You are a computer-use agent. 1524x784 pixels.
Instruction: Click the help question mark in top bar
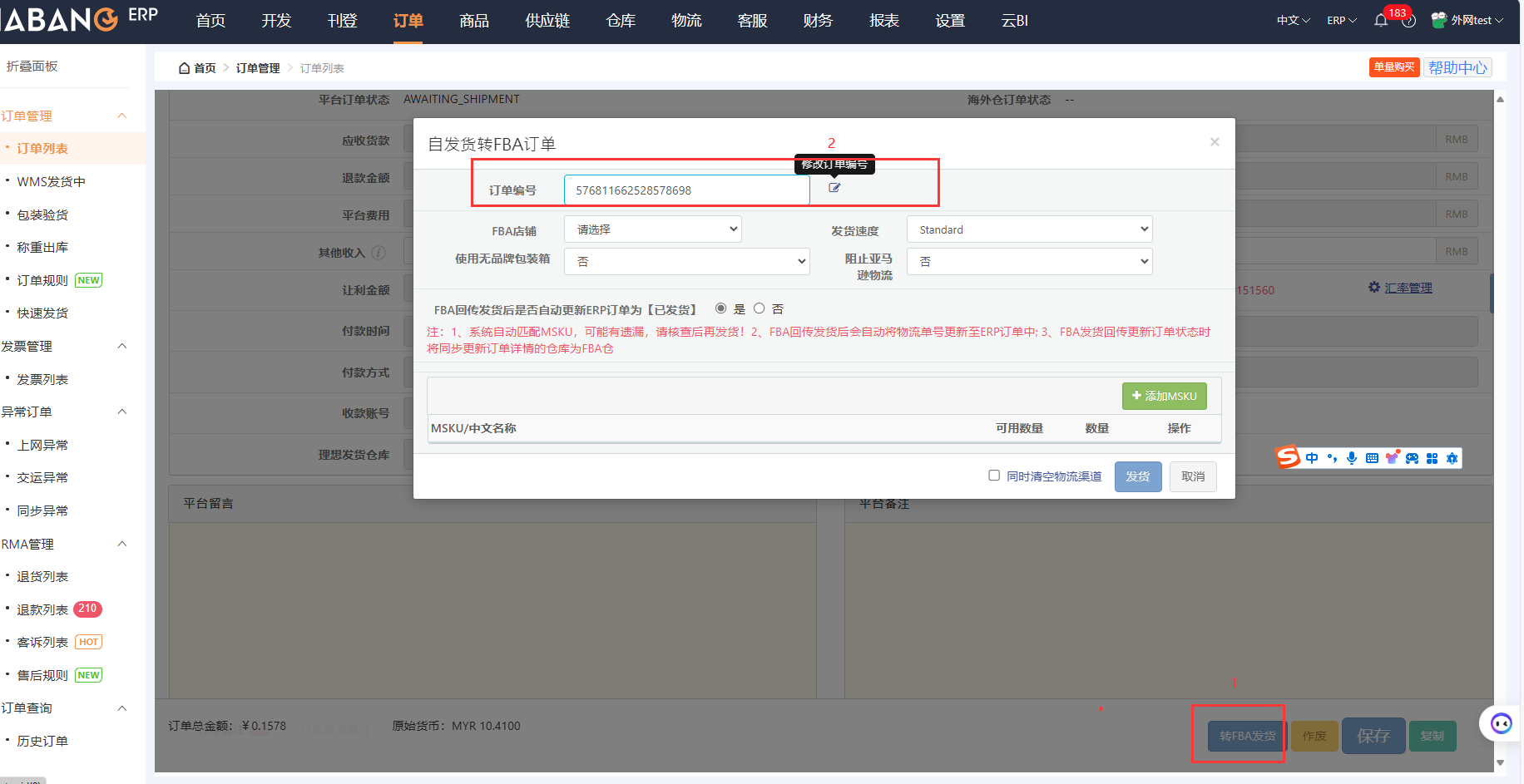(1408, 22)
